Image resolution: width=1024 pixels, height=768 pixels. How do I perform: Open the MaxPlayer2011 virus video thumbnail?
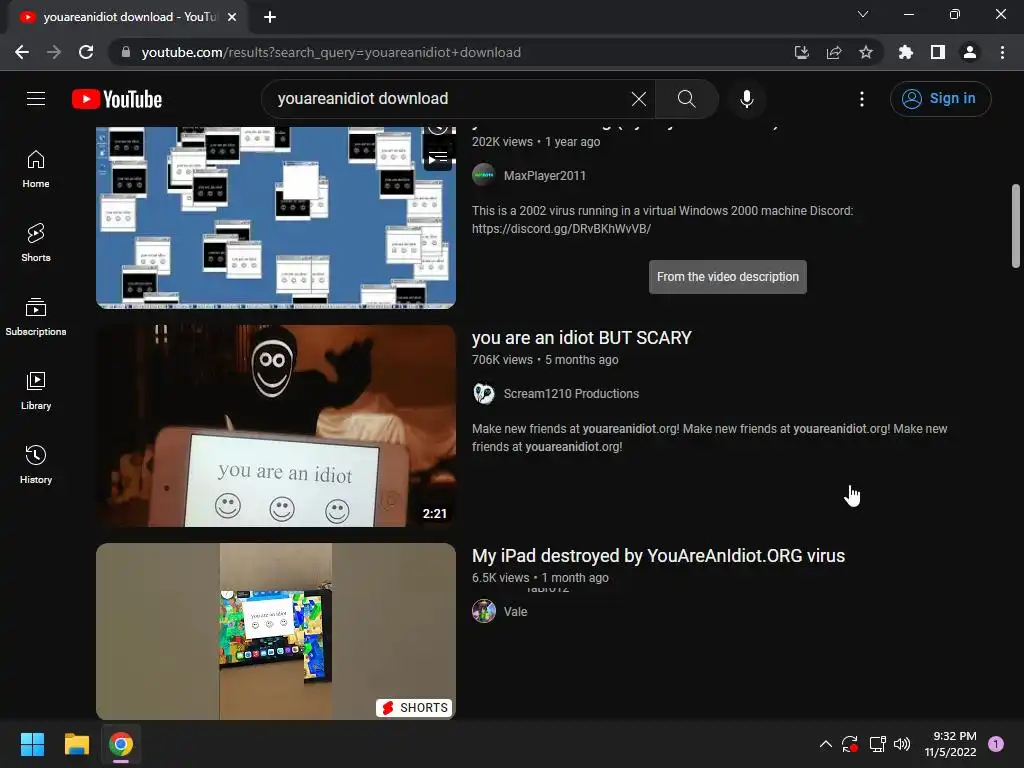(276, 217)
